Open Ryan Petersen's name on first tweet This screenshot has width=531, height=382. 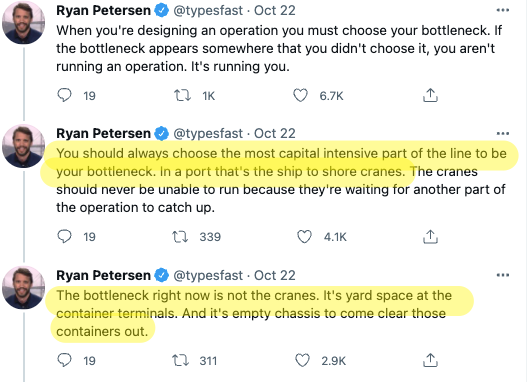coord(103,10)
